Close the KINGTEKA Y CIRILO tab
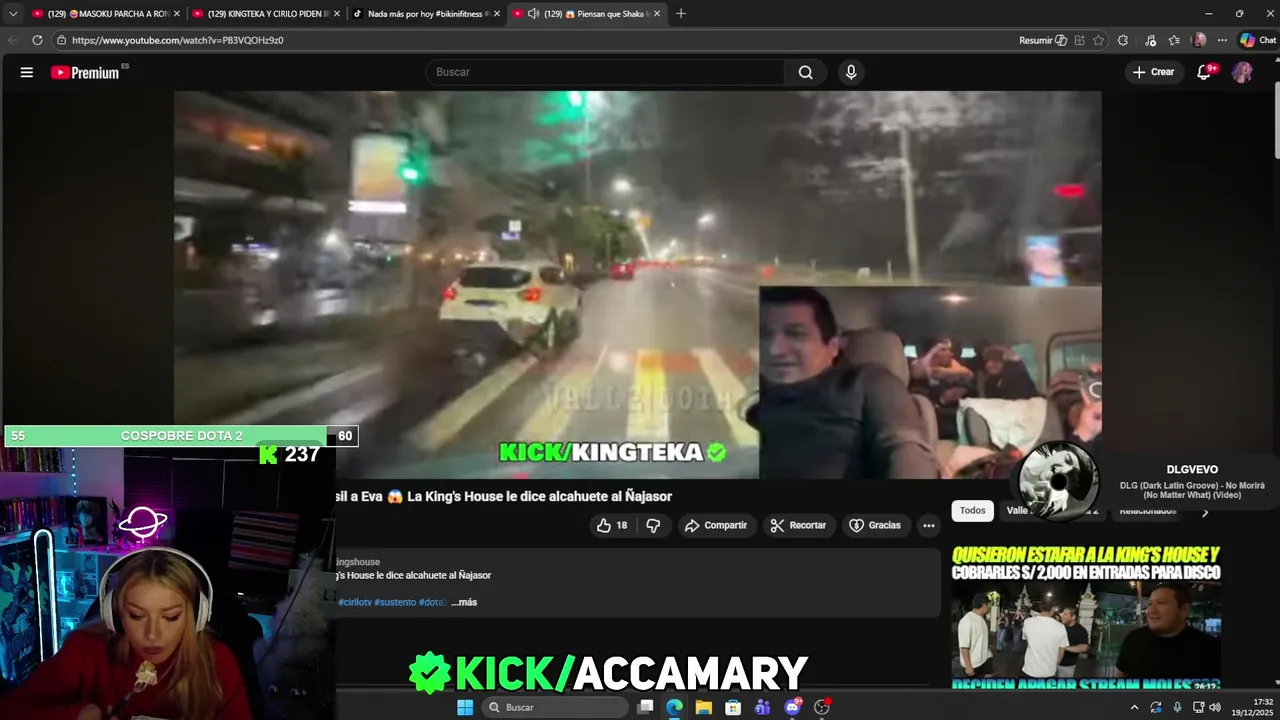The width and height of the screenshot is (1280, 720). (x=336, y=14)
